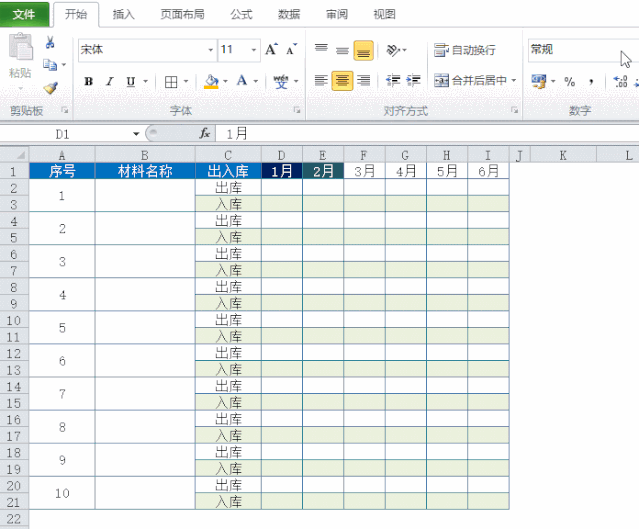Apply the percent style icon
This screenshot has width=639, height=529.
570,82
